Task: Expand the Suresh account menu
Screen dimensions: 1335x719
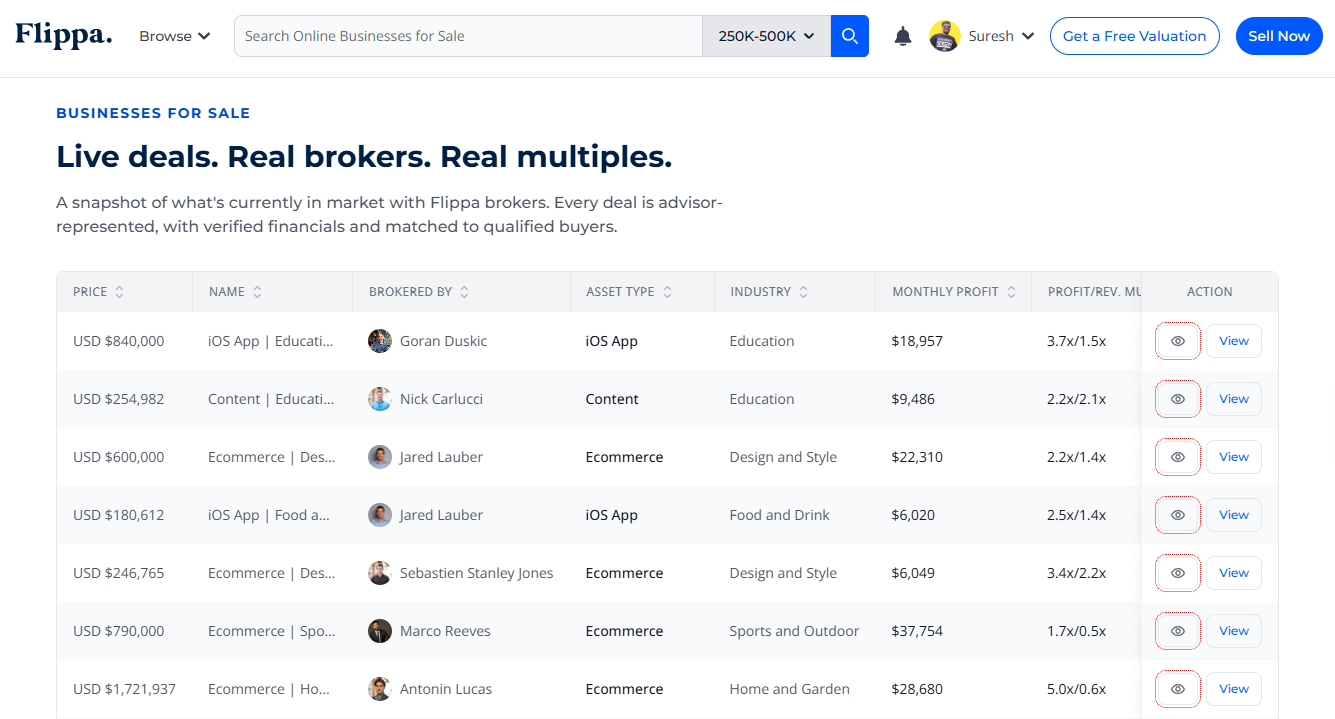Action: pos(1001,36)
